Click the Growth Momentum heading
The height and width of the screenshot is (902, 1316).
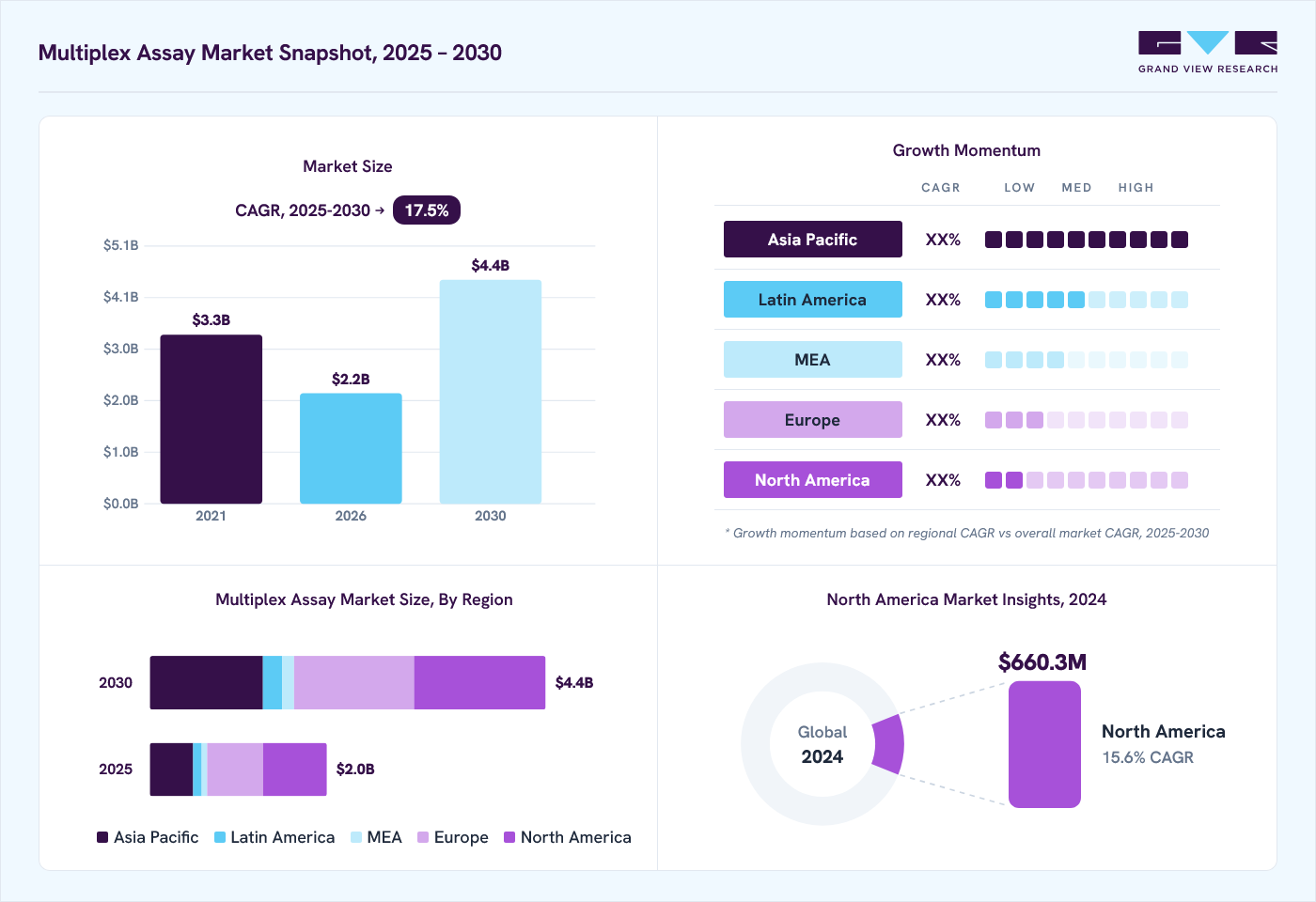pos(966,150)
